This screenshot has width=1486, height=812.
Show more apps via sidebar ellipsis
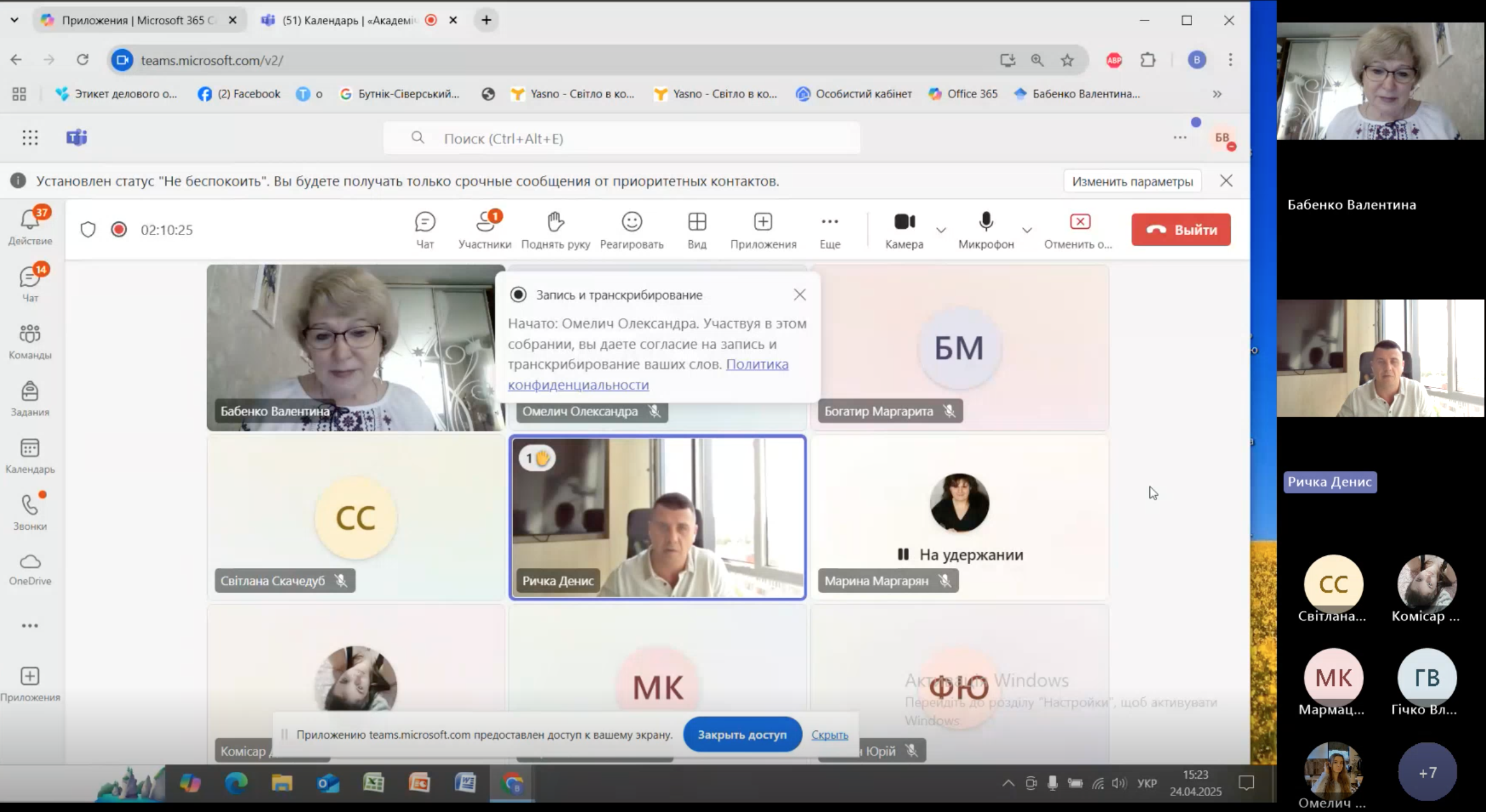[x=30, y=625]
